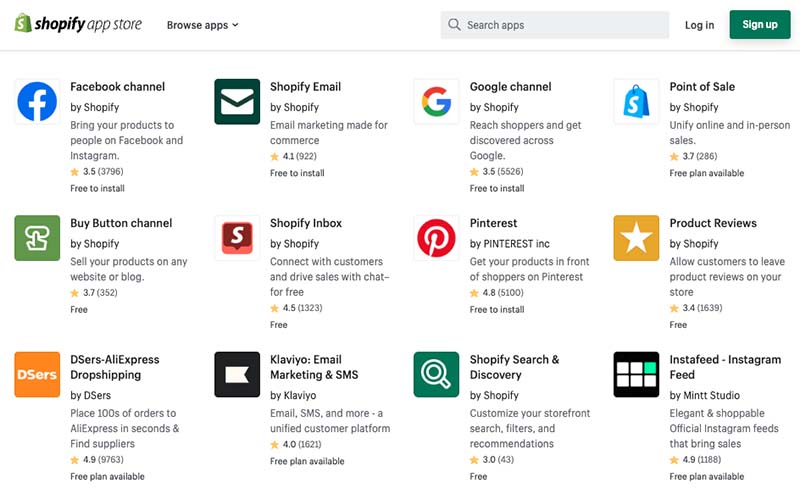
Task: Click the 3.5 (5526) Google channel rating
Action: coord(496,171)
